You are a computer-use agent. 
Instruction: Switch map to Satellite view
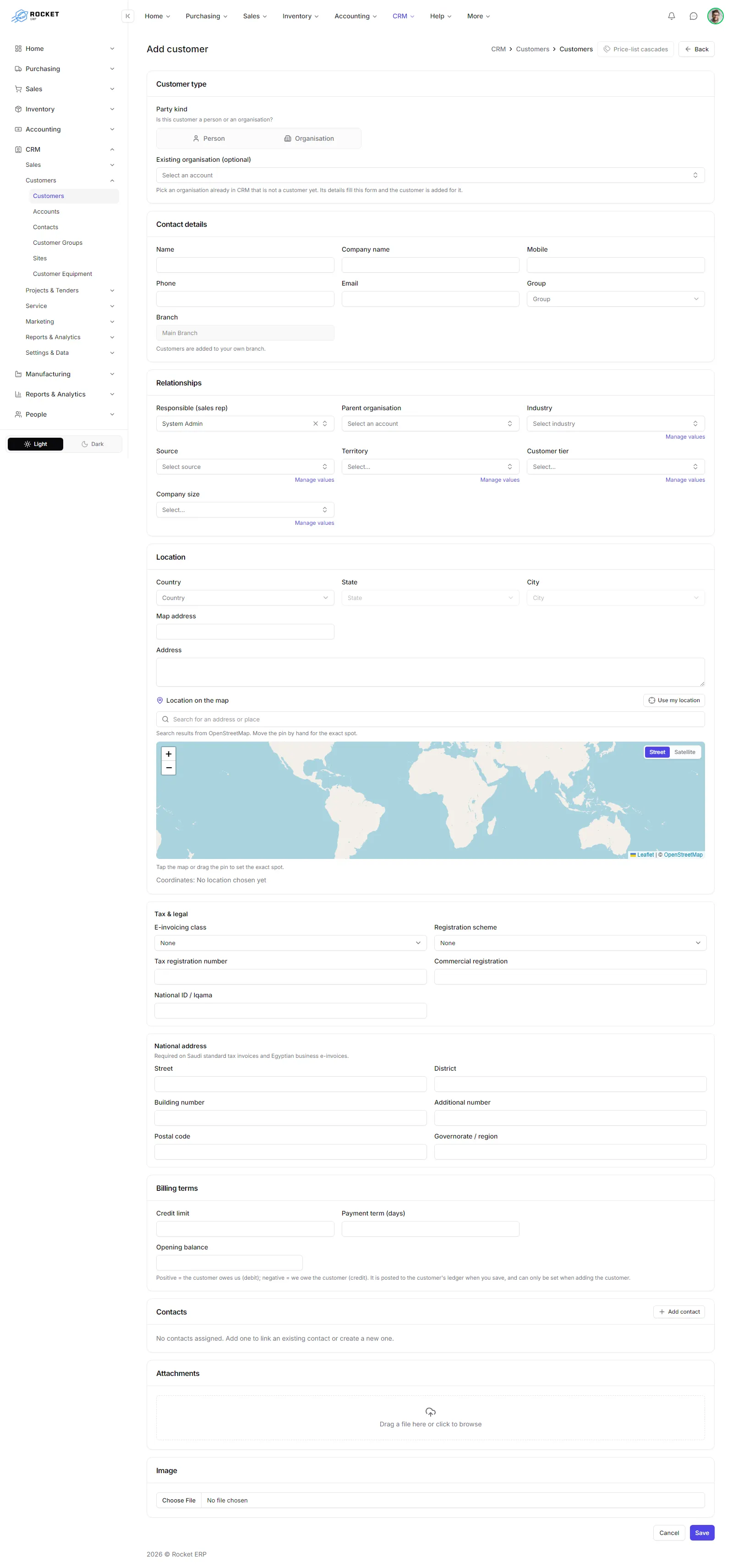pyautogui.click(x=684, y=752)
